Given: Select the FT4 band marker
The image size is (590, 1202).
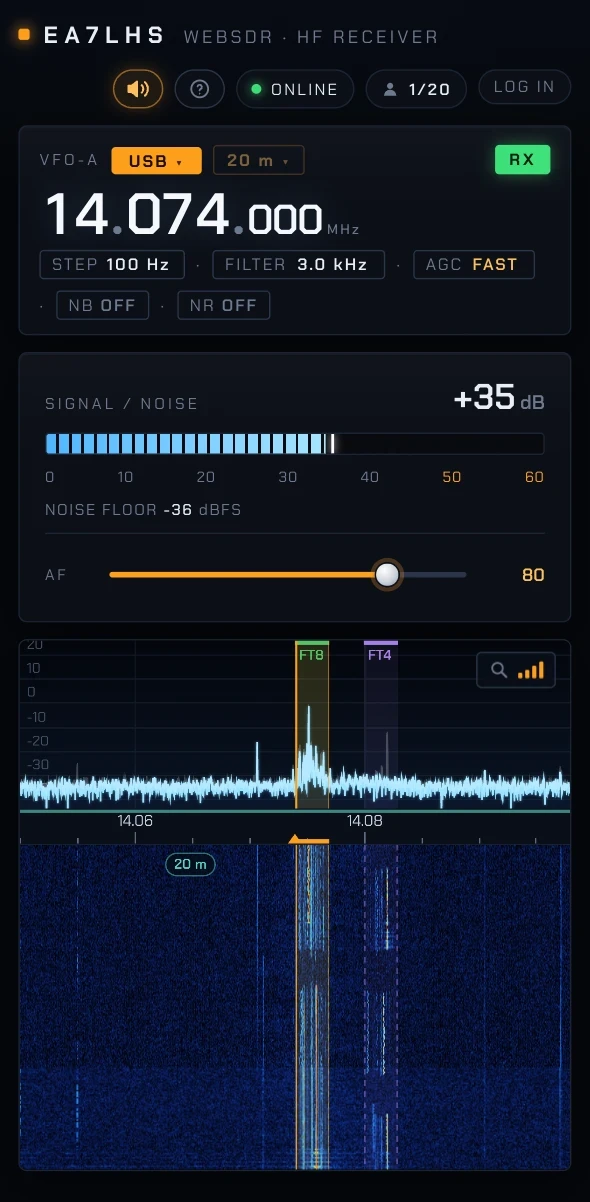Looking at the screenshot, I should click(380, 655).
